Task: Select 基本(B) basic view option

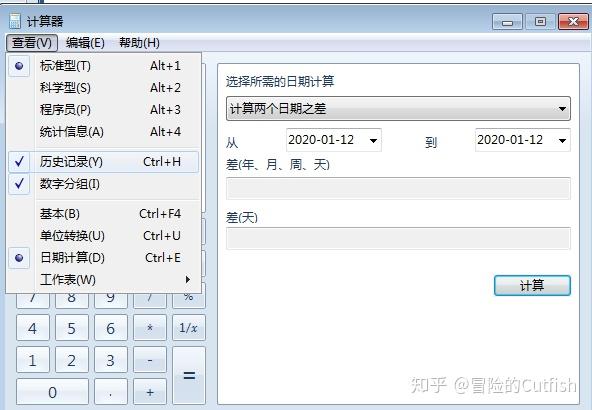Action: pos(103,214)
